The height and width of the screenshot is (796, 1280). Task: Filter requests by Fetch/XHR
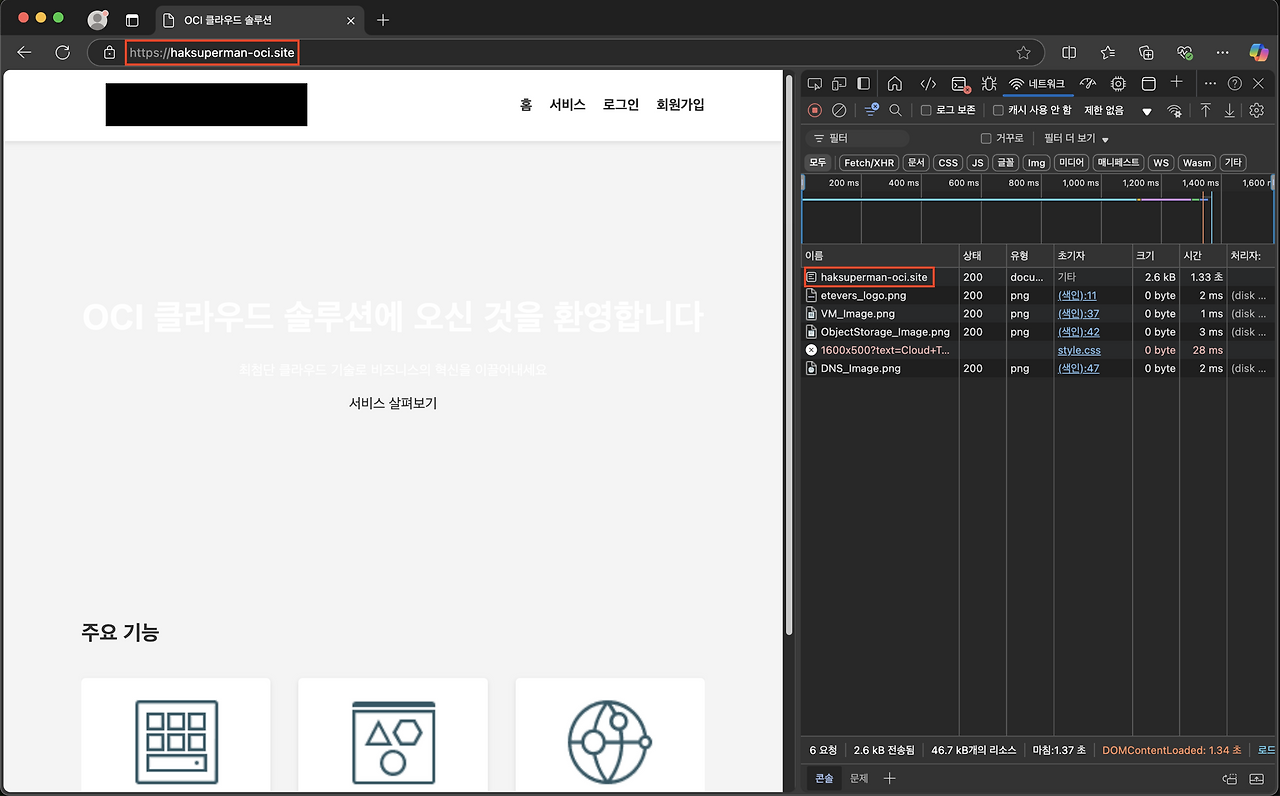click(x=868, y=162)
